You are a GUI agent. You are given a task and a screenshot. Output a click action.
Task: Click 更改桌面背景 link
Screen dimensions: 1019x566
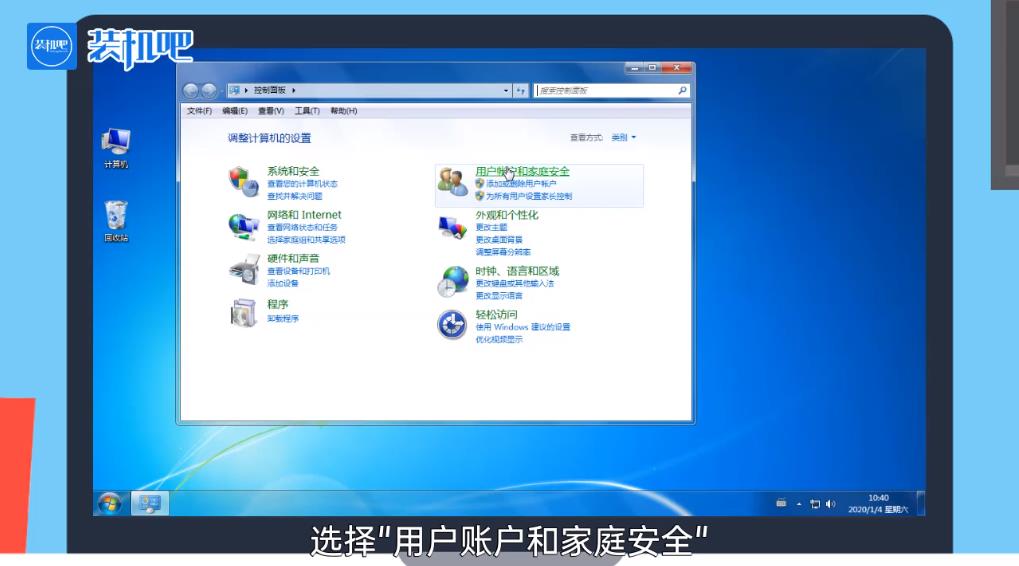499,240
